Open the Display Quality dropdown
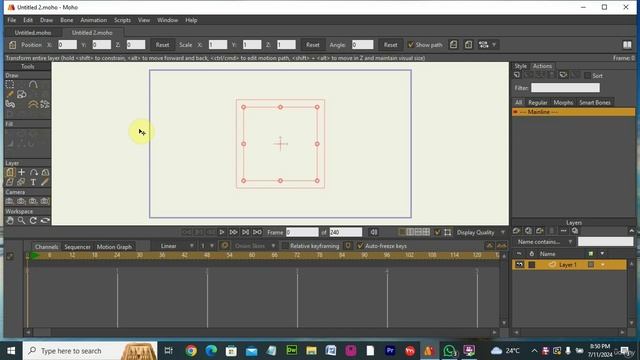Screen dimensions: 640x360 pos(480,232)
